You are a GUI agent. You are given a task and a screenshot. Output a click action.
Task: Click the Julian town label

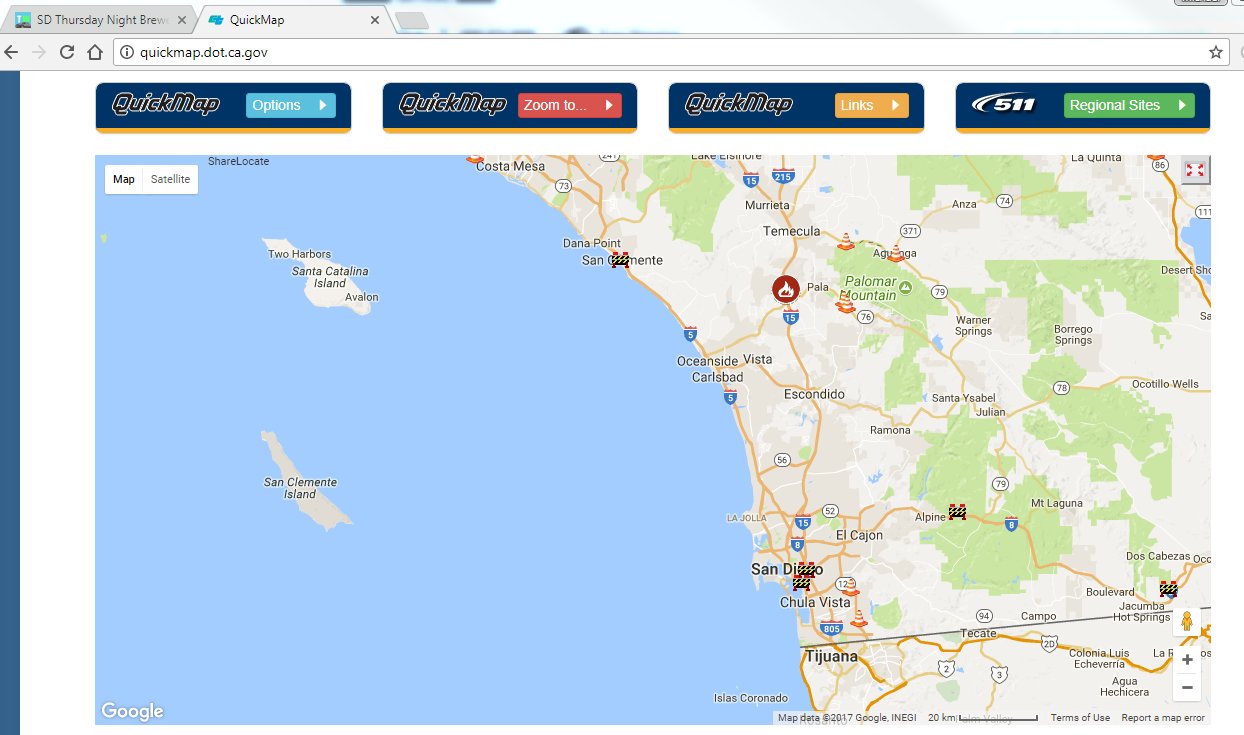coord(990,411)
